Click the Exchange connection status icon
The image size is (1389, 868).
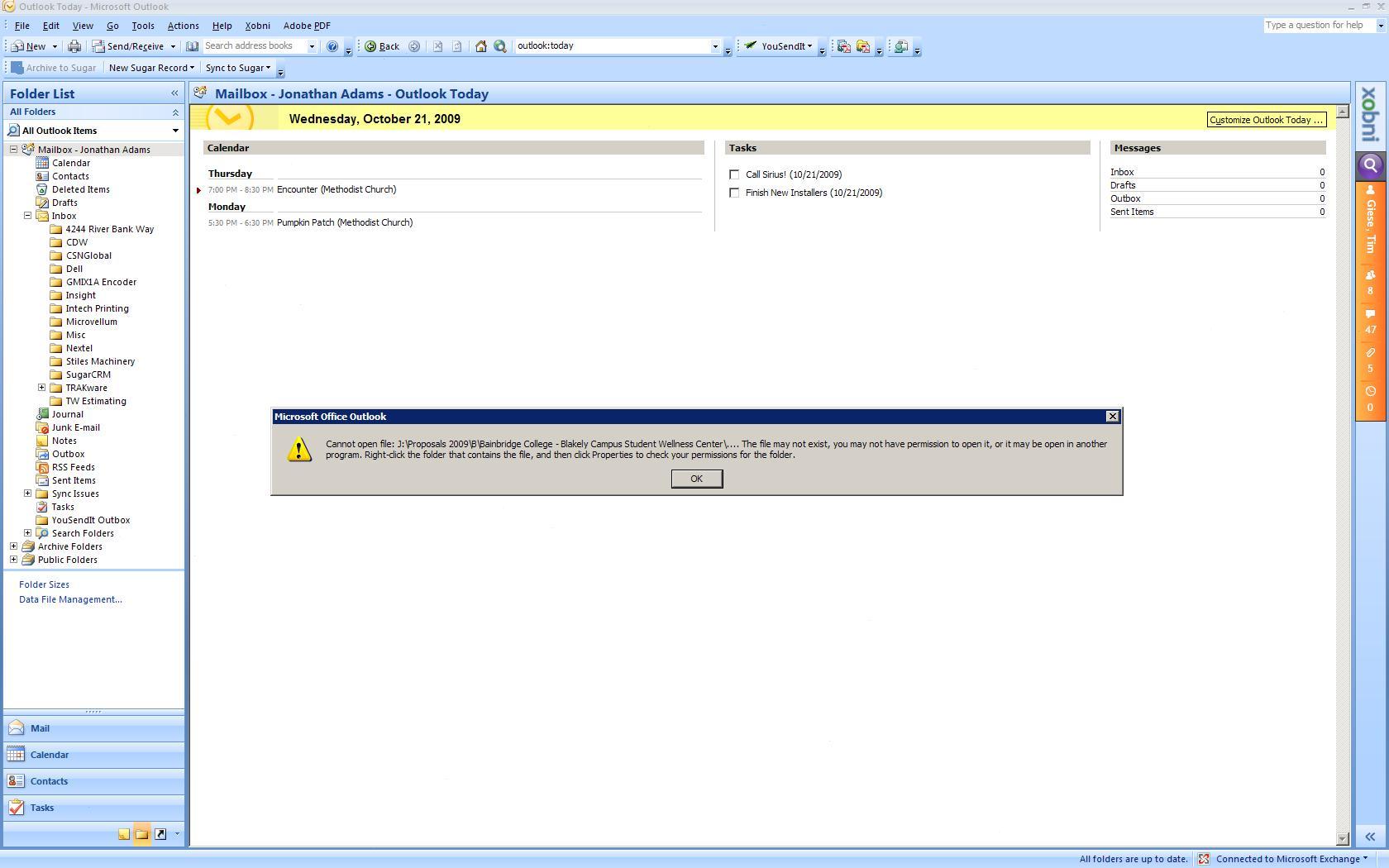[x=1204, y=859]
